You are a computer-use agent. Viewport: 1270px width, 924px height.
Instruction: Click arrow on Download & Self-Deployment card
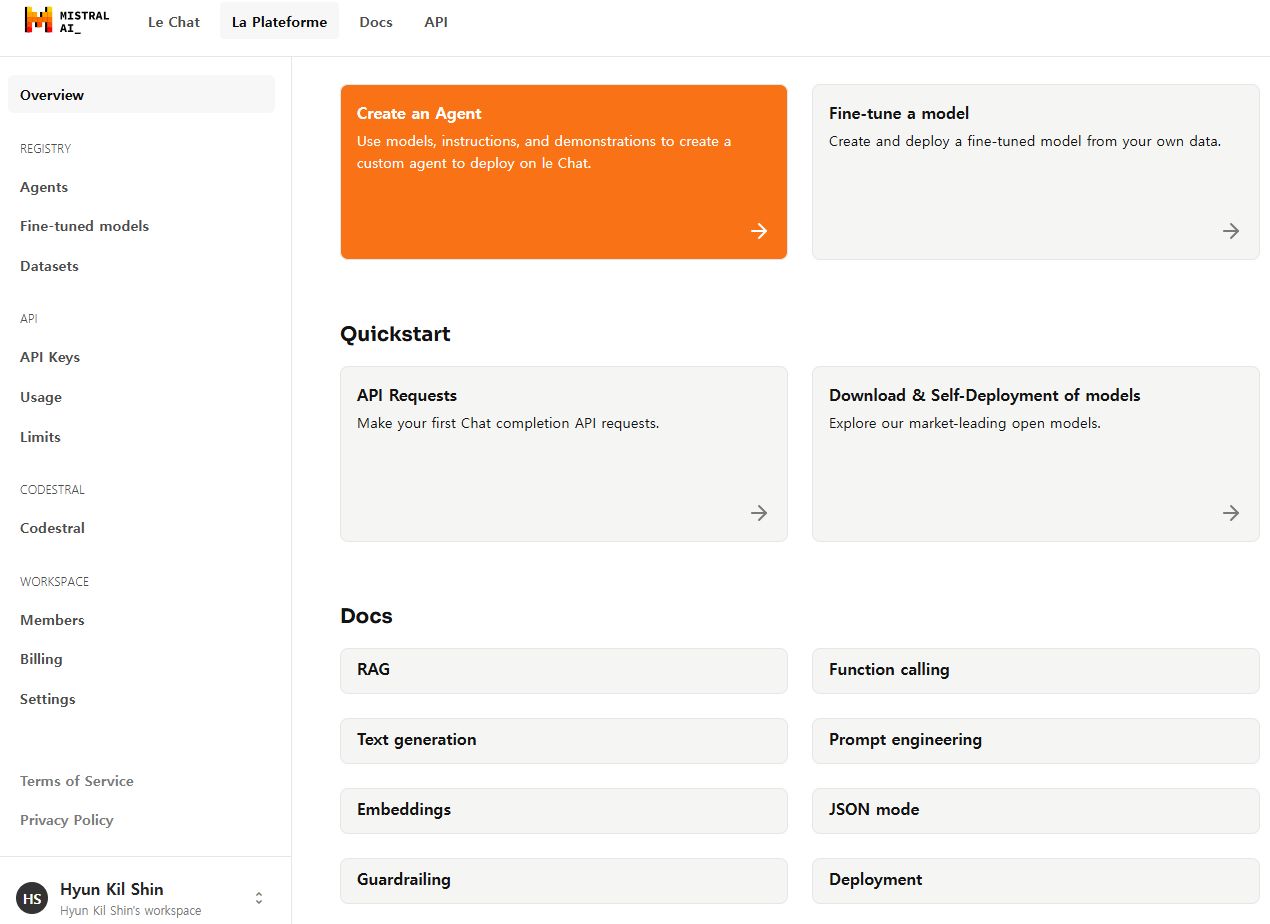(x=1231, y=513)
